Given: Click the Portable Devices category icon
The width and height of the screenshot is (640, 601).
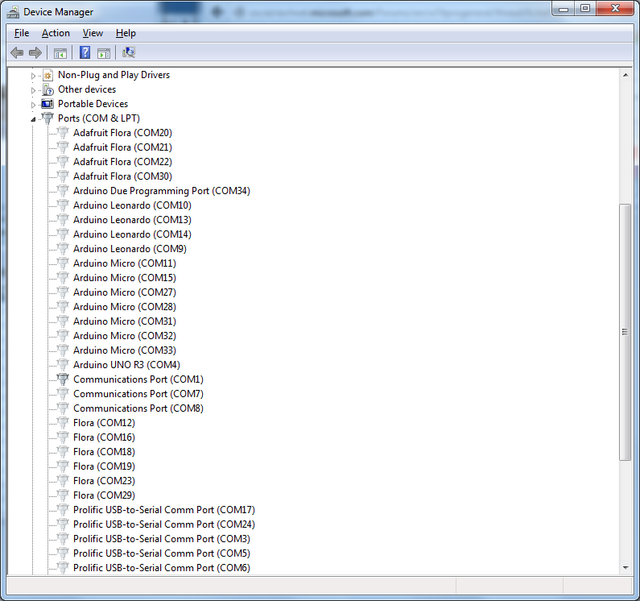Looking at the screenshot, I should (x=47, y=104).
